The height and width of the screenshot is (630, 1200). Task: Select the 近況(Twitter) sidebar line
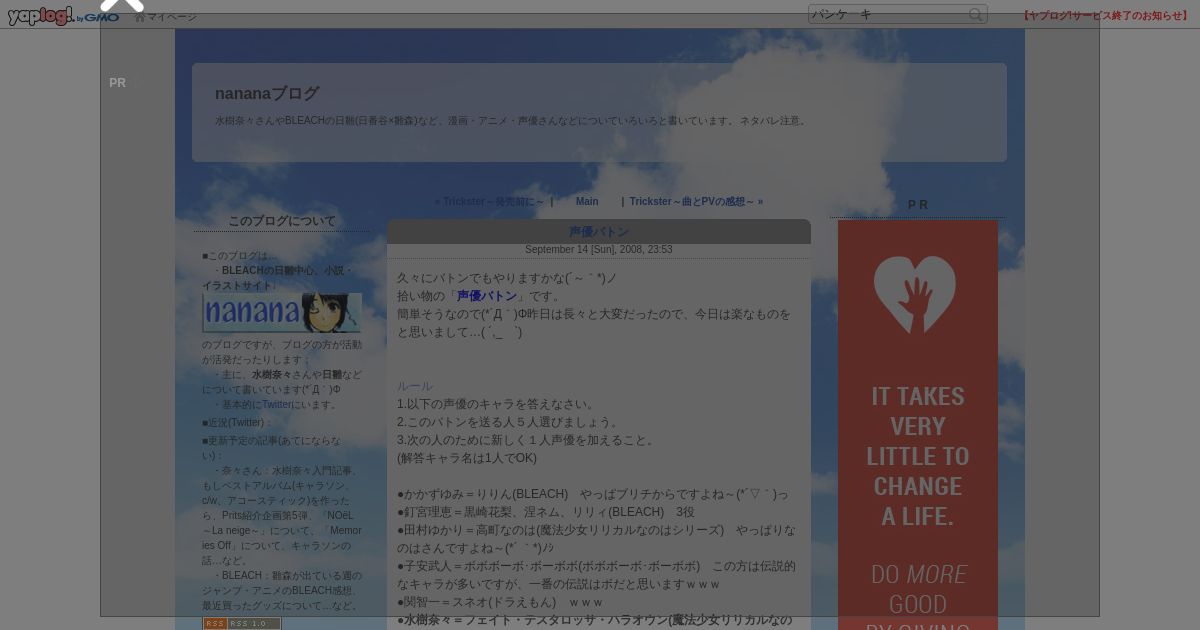(x=238, y=422)
